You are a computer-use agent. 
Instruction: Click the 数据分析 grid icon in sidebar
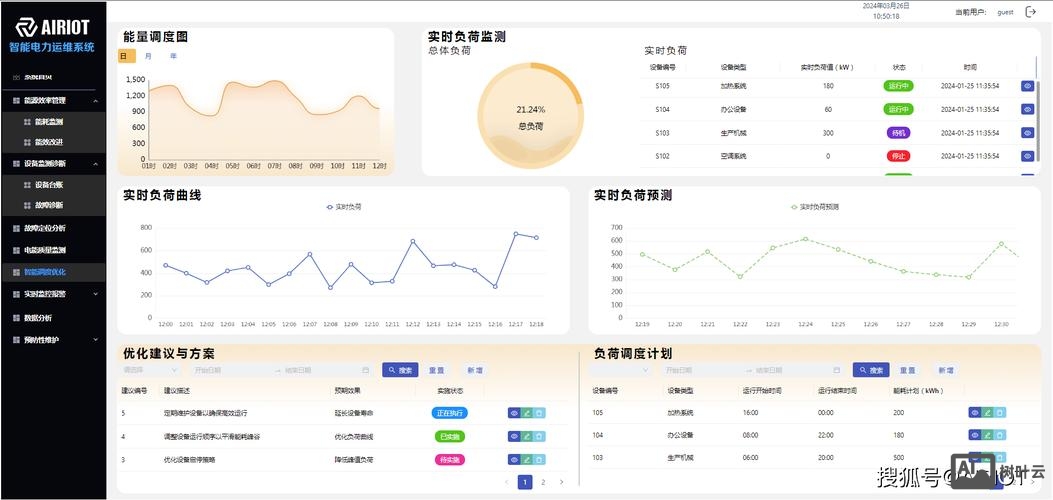pos(16,318)
